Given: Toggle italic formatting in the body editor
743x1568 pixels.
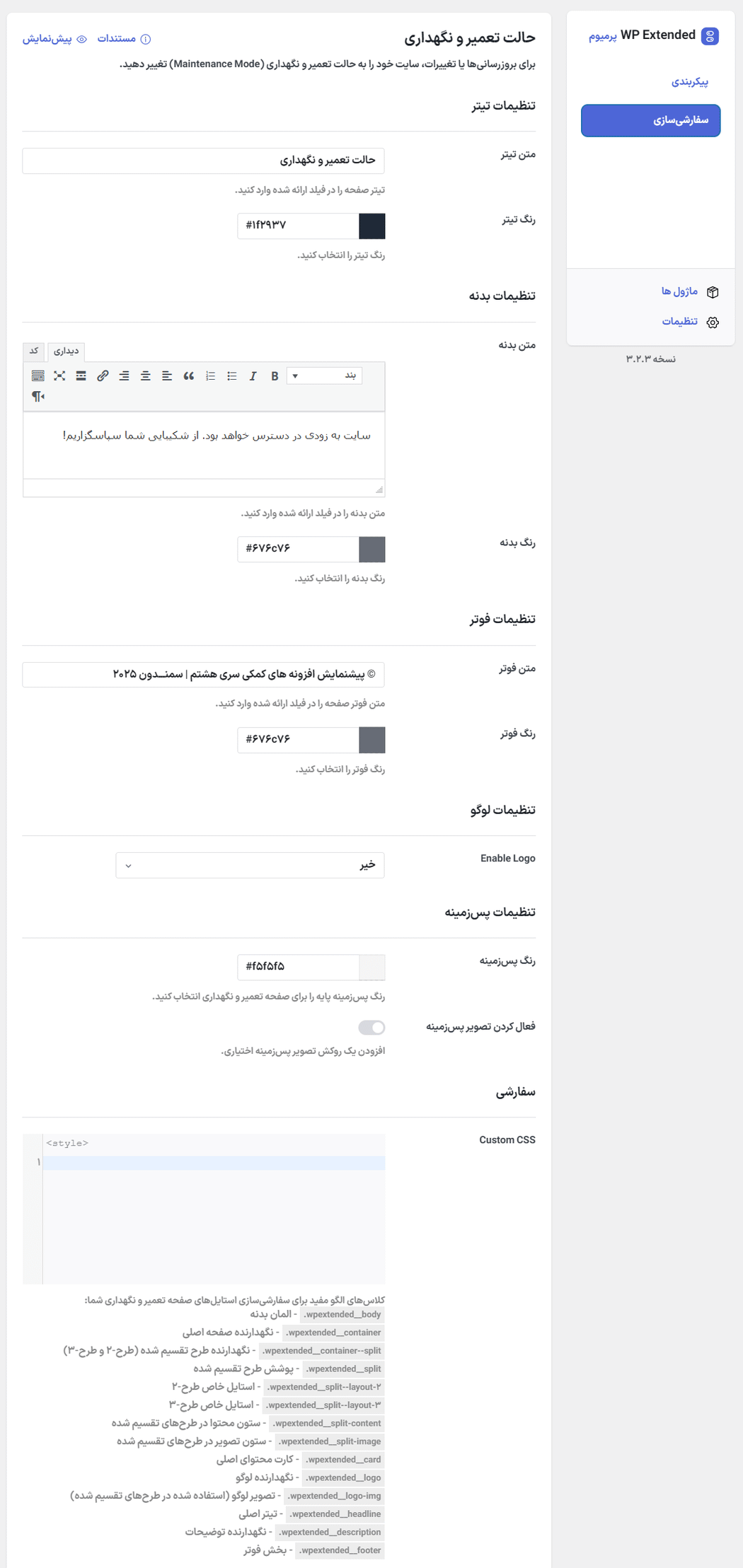Looking at the screenshot, I should point(253,376).
